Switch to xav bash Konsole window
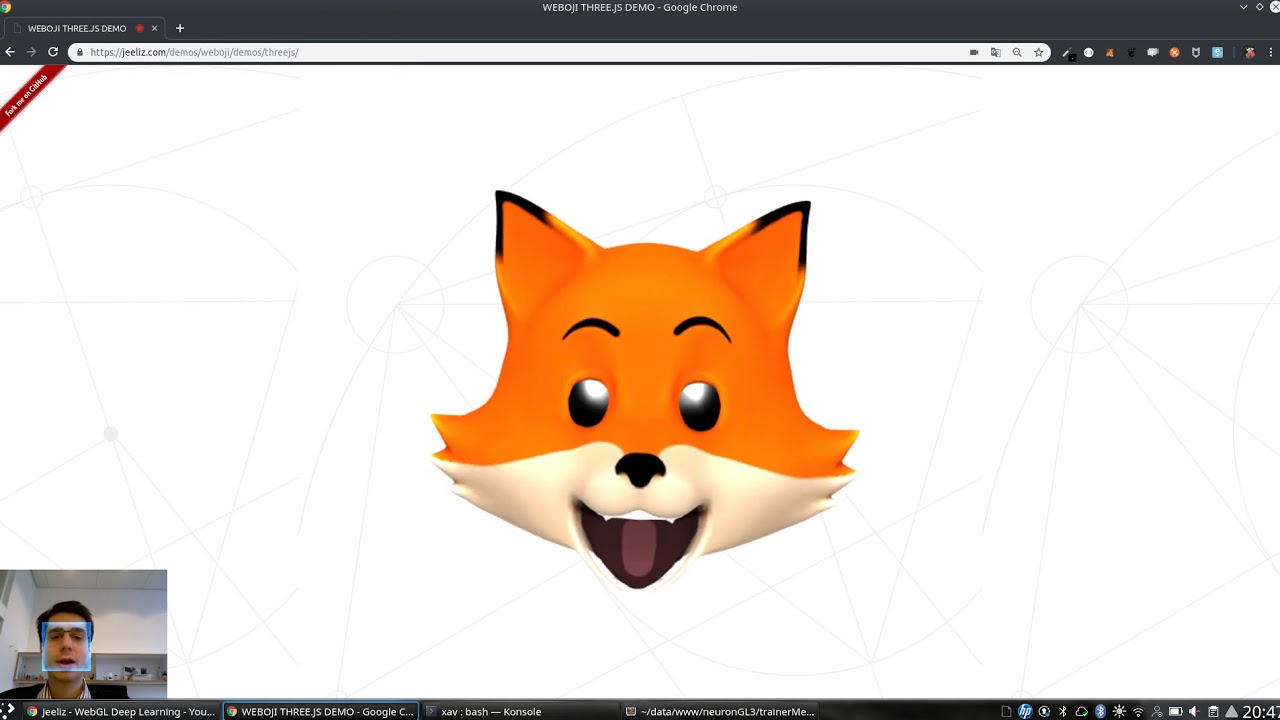 coord(519,711)
